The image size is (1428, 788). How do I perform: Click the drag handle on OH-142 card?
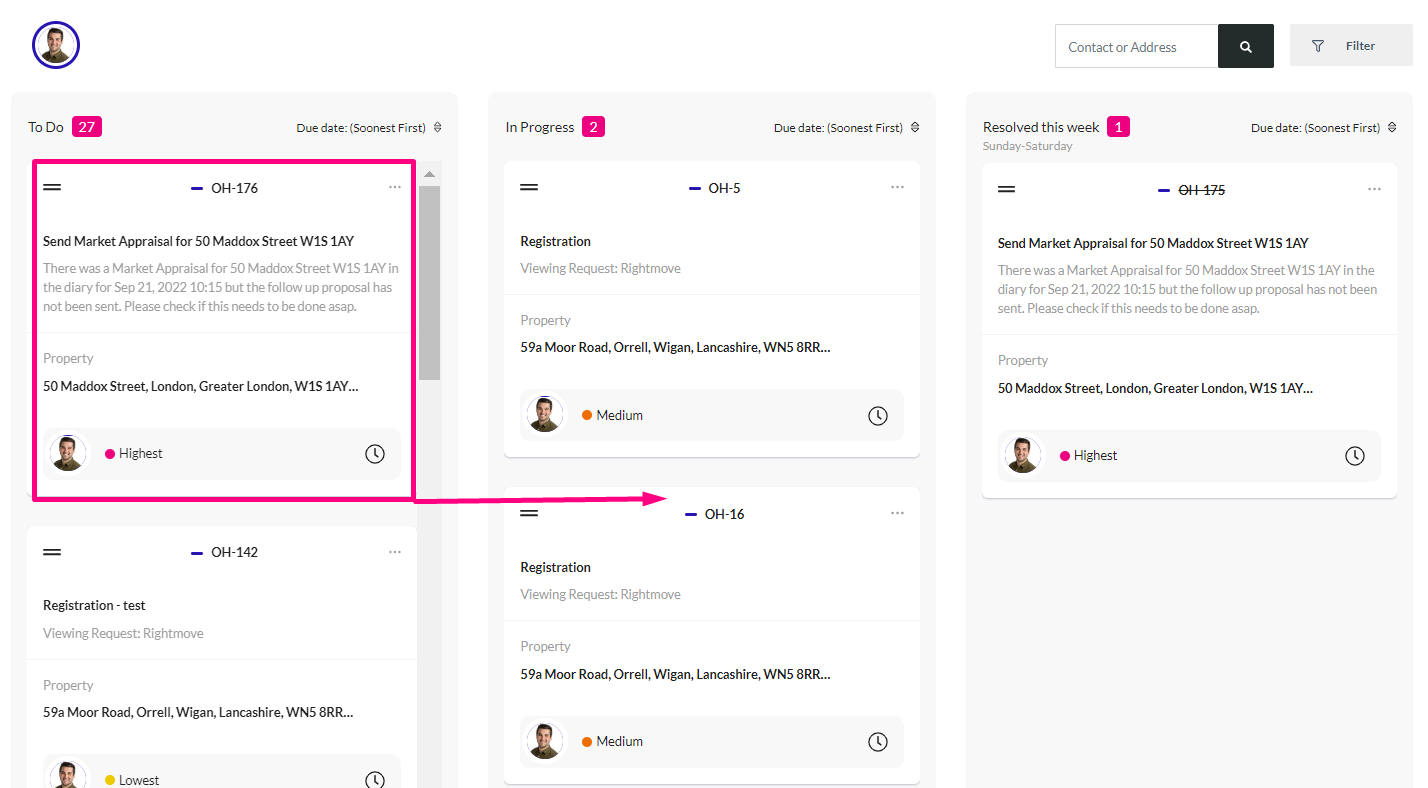point(52,552)
